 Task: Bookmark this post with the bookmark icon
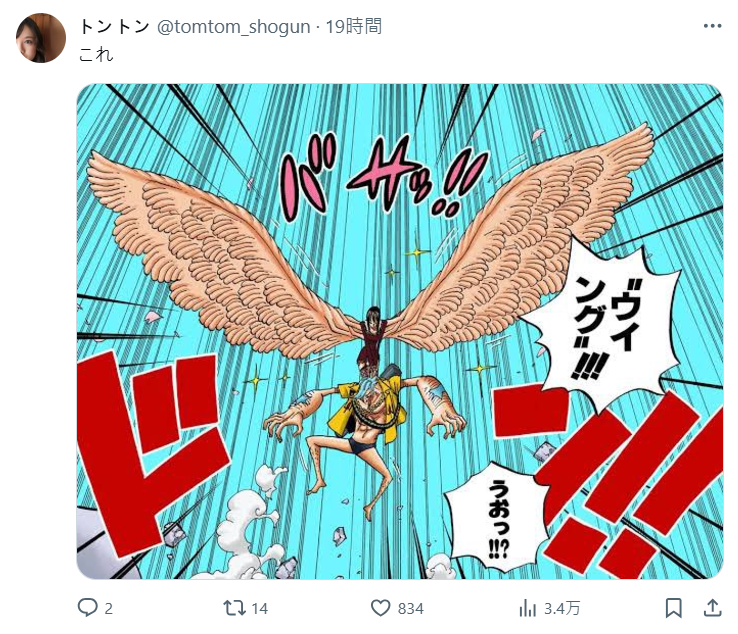[674, 608]
